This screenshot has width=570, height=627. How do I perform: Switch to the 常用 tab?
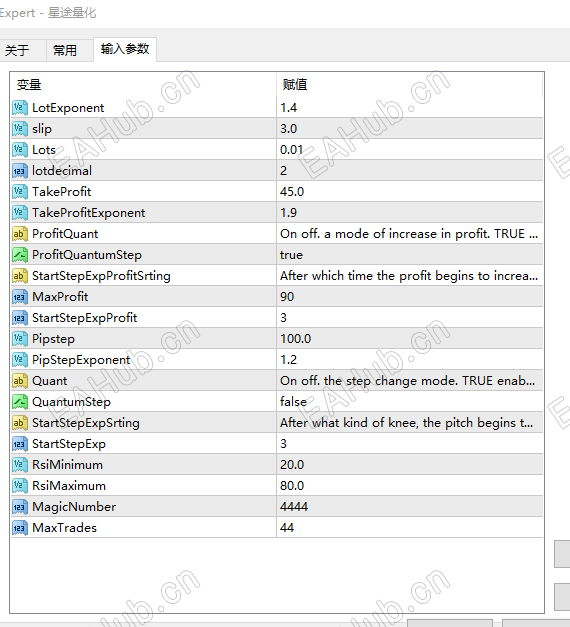[68, 50]
